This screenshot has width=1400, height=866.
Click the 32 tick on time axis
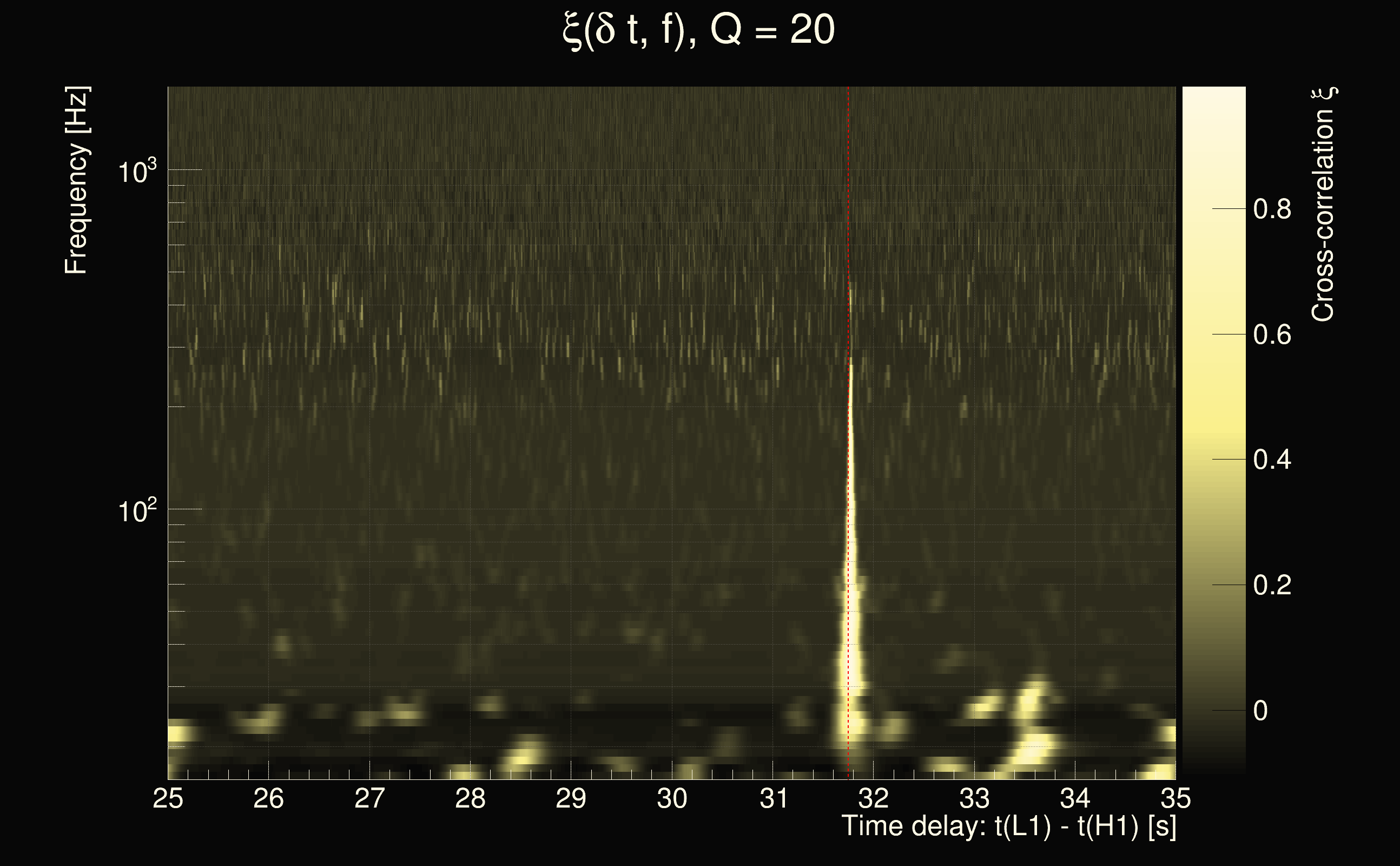pyautogui.click(x=874, y=798)
